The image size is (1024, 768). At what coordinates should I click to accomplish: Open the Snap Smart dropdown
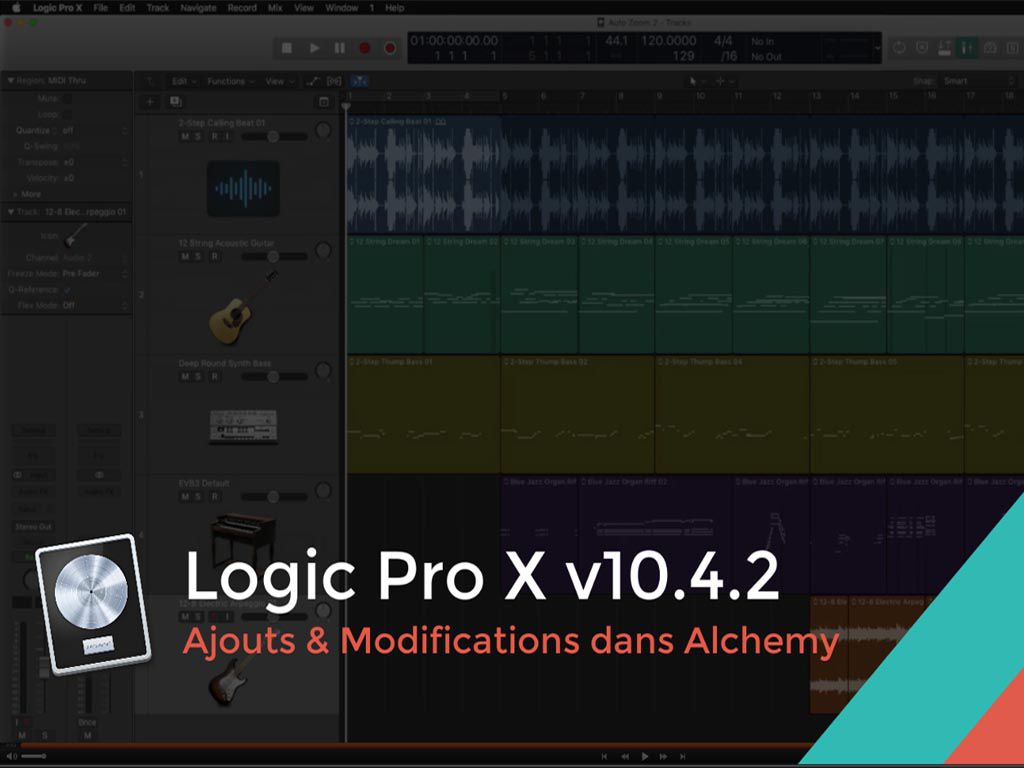pos(978,81)
